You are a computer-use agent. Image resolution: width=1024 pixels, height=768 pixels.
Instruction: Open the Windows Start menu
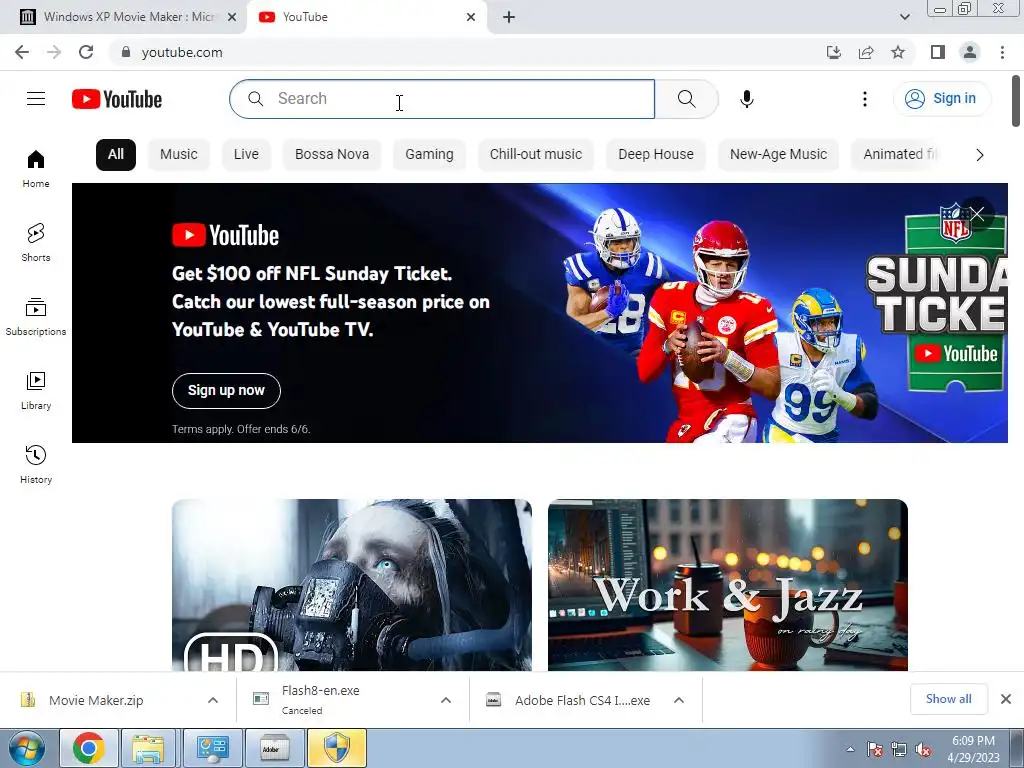[x=27, y=748]
